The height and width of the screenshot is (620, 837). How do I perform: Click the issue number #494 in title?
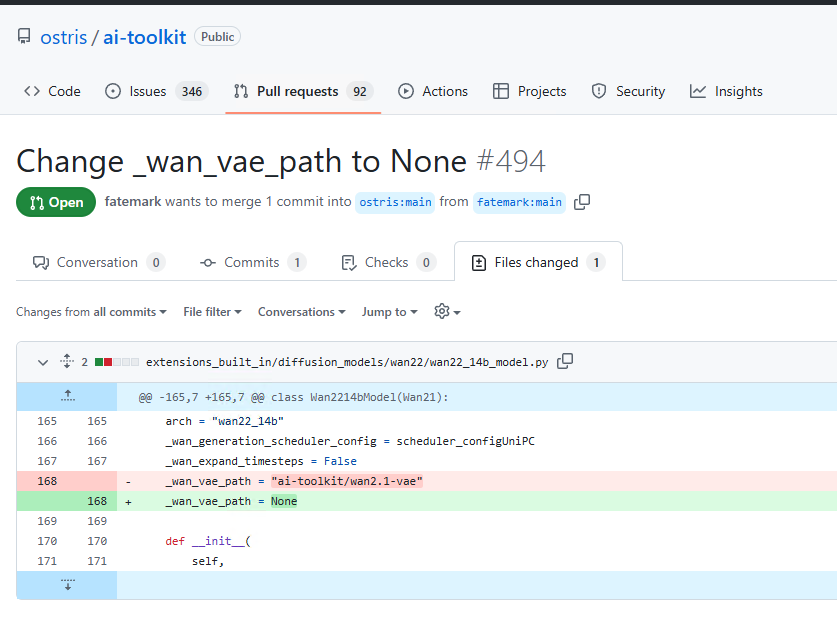[511, 161]
